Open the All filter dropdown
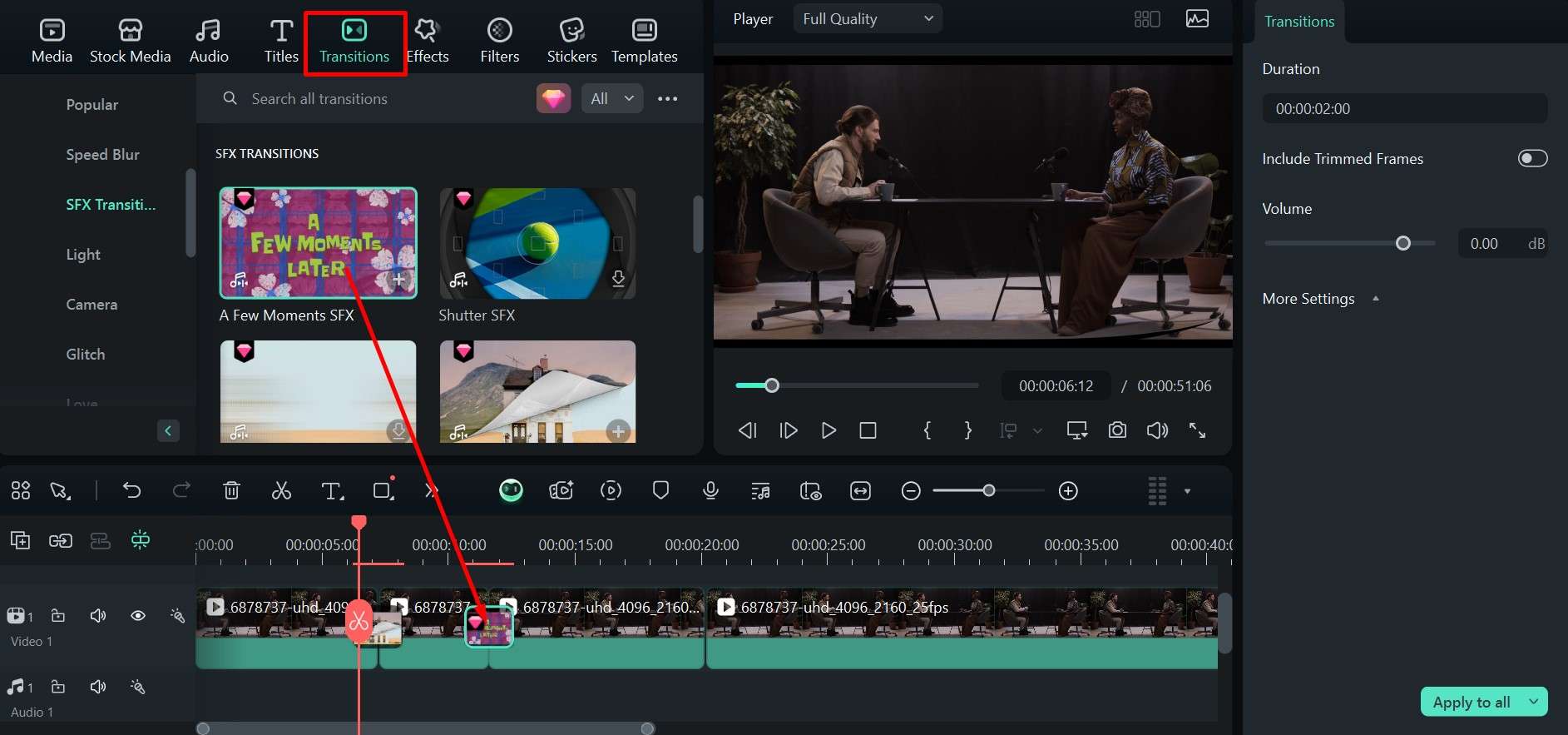 611,98
